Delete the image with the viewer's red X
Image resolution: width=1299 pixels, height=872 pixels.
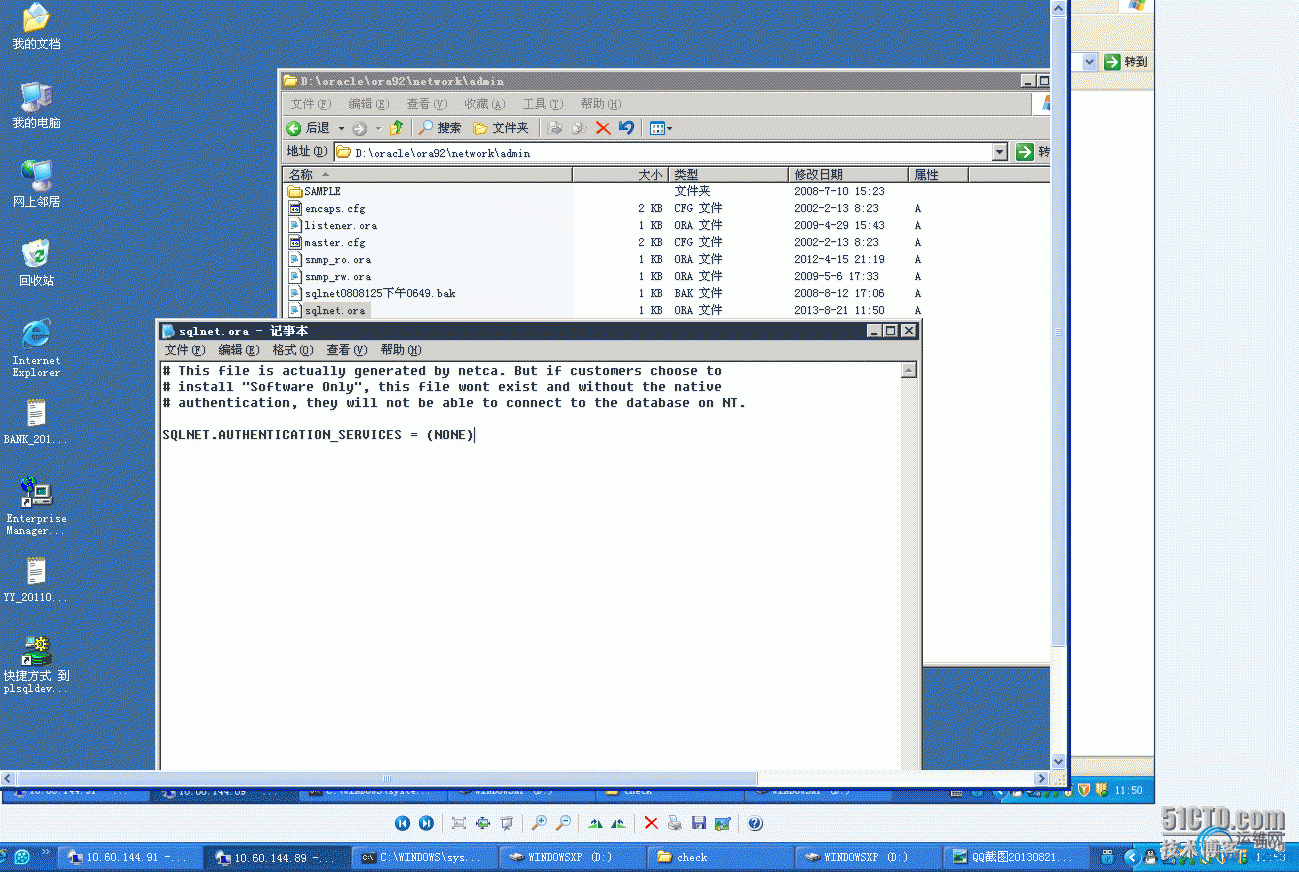coord(651,823)
